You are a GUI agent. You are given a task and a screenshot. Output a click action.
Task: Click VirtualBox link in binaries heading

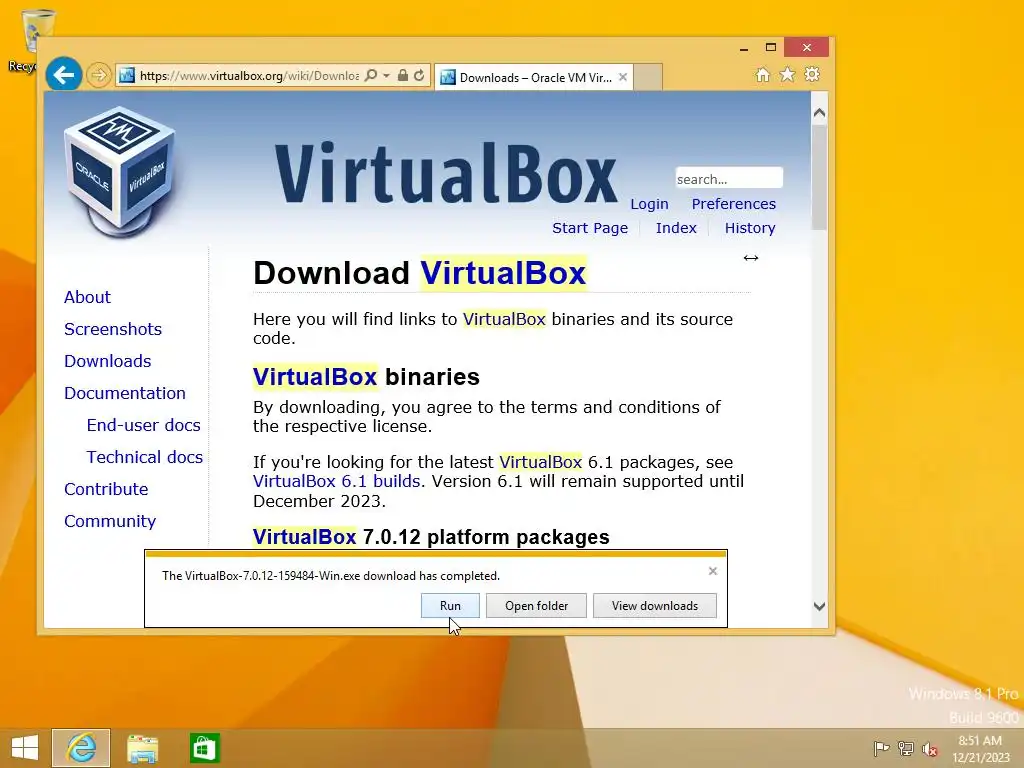315,377
